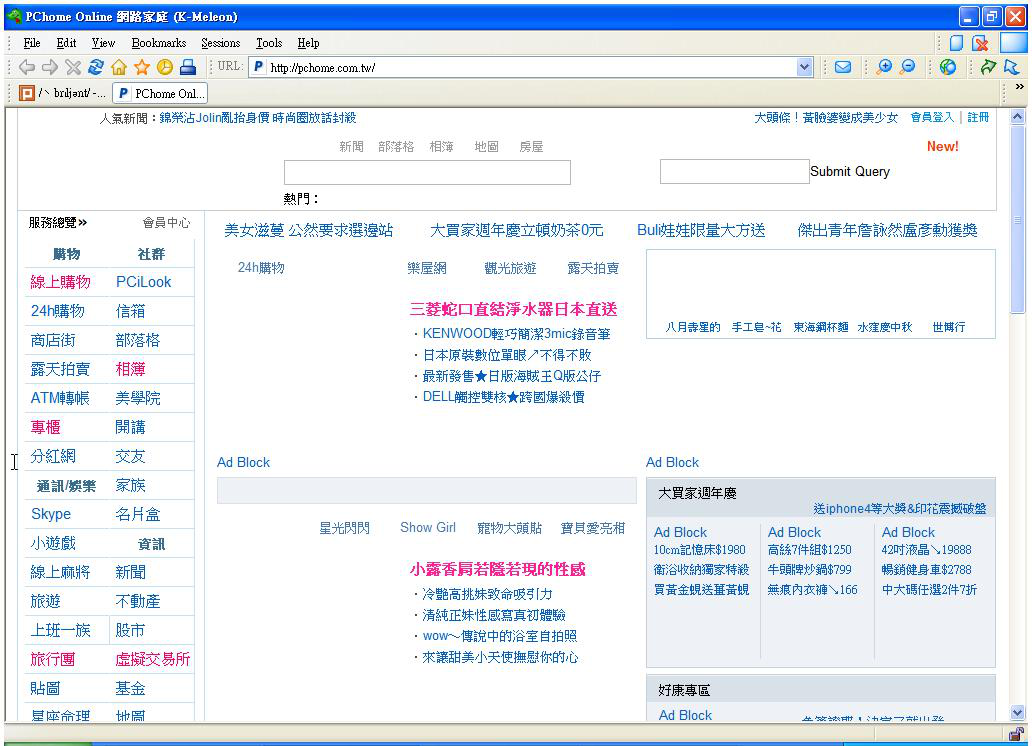Screen dimensions: 1032x746
Task: Click the search box above 熱門
Action: pos(427,172)
